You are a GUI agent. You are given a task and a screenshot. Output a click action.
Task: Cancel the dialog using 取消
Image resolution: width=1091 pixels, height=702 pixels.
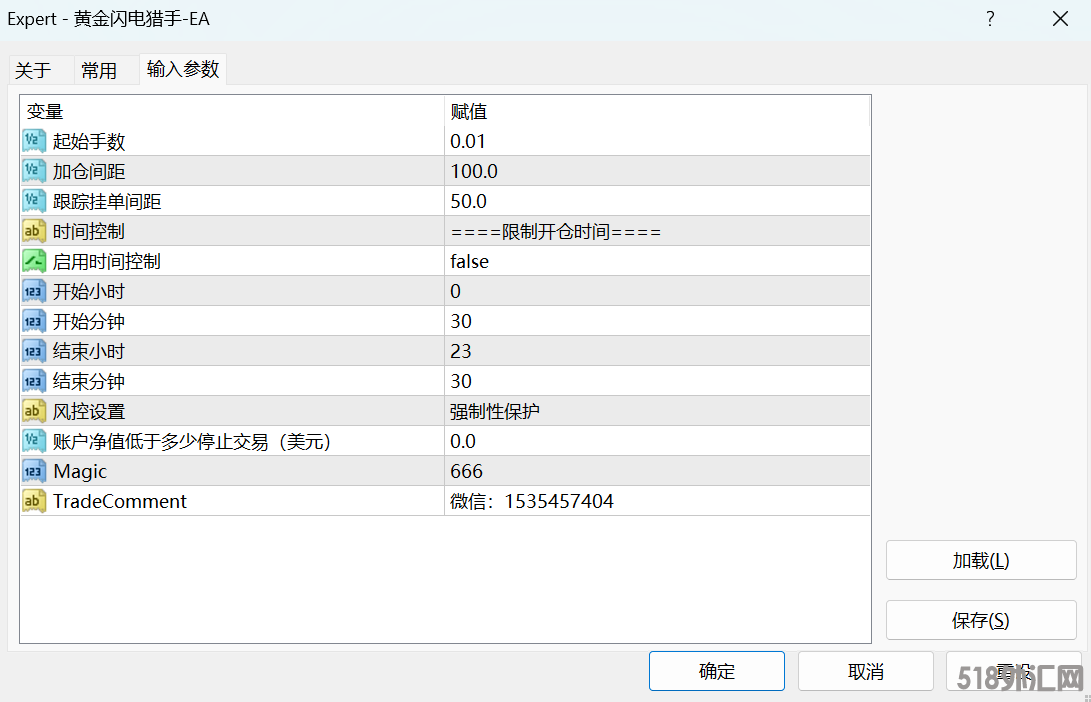point(865,671)
